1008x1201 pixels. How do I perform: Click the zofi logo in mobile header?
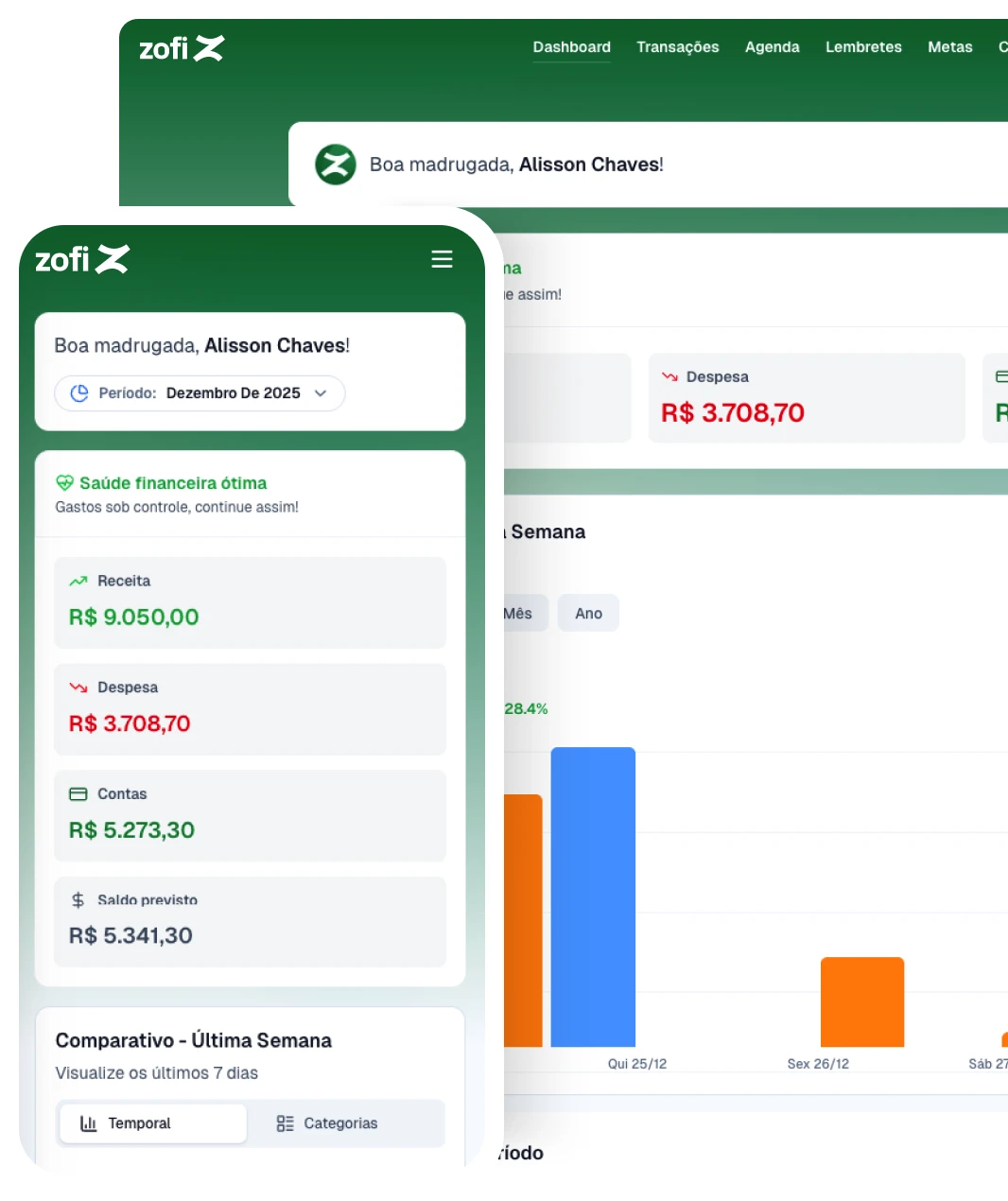tap(82, 259)
